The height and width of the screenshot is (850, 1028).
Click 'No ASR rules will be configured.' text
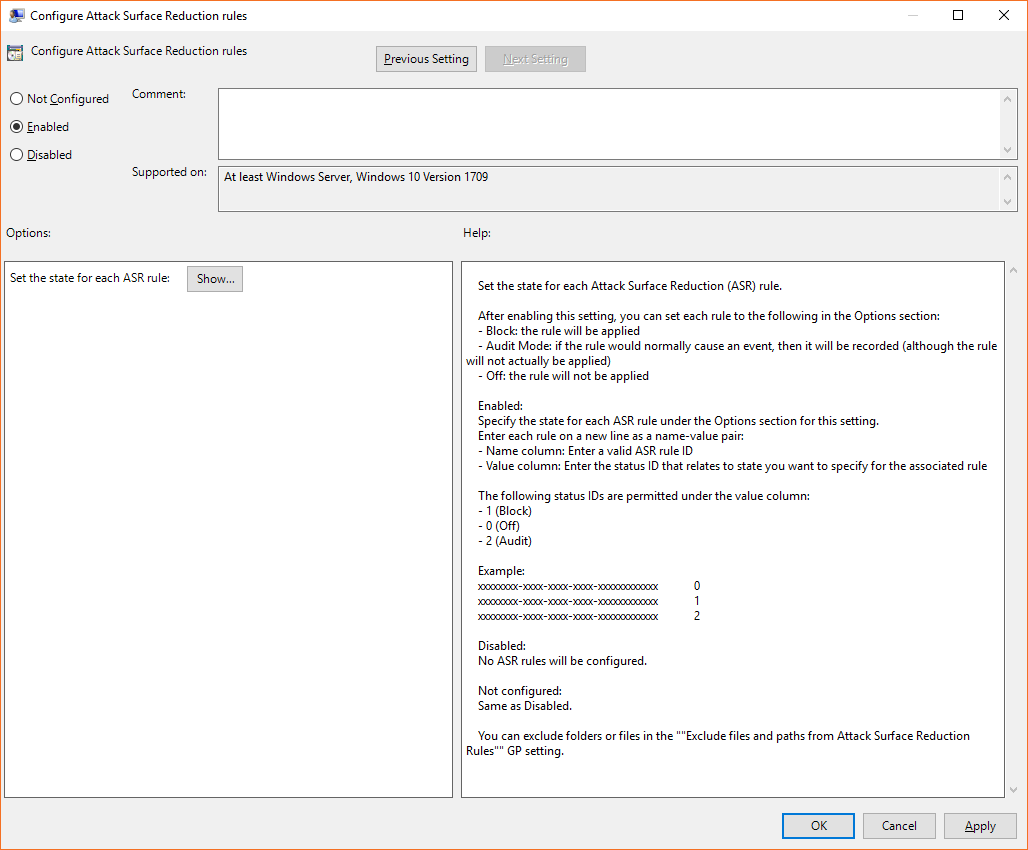[563, 661]
